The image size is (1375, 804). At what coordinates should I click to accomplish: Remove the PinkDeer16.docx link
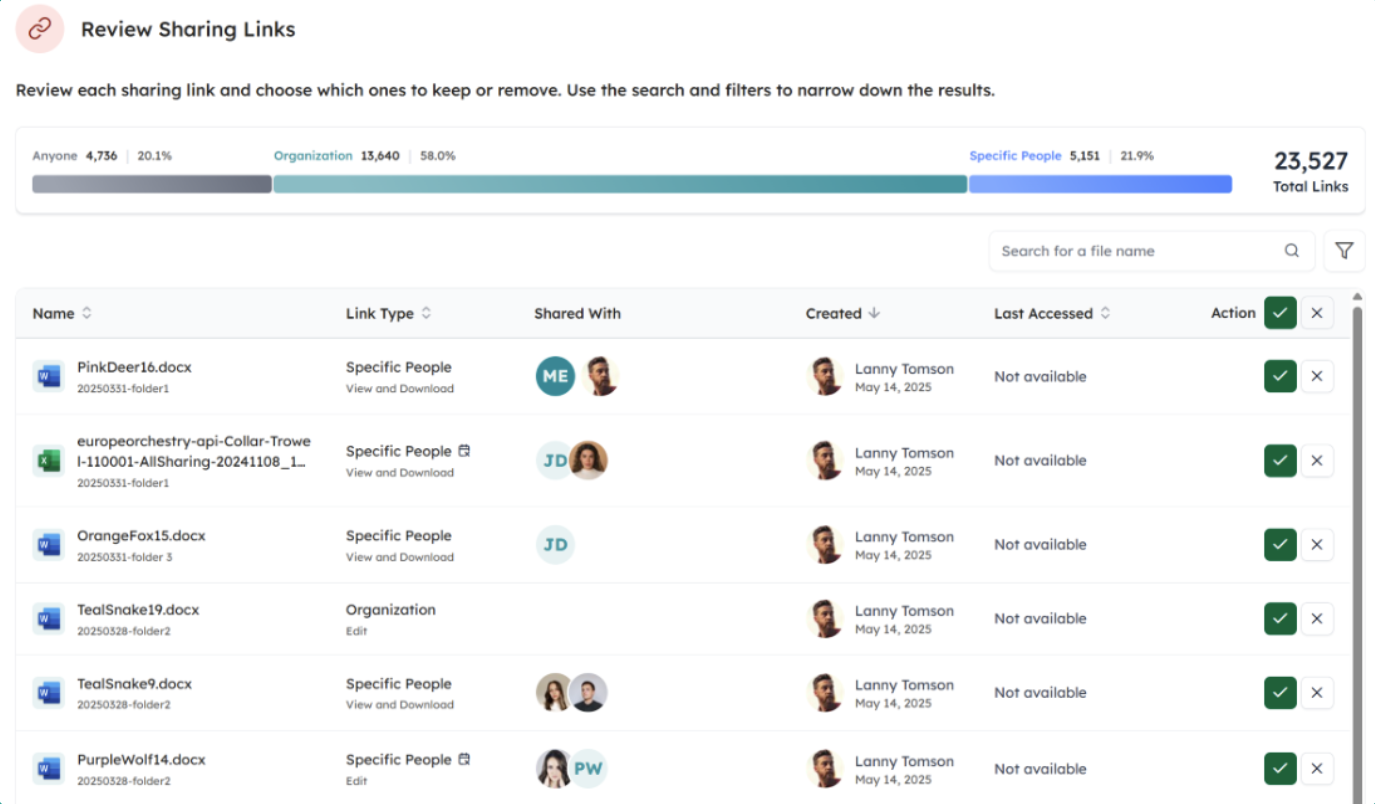pos(1317,377)
